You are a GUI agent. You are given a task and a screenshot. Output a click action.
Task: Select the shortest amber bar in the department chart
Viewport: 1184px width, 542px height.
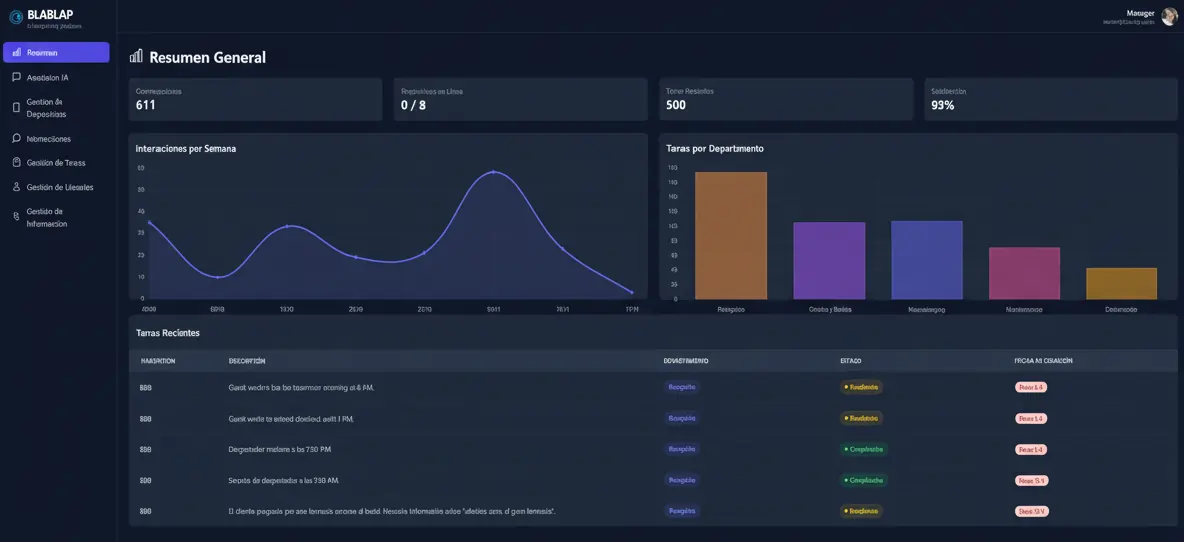pos(1121,284)
